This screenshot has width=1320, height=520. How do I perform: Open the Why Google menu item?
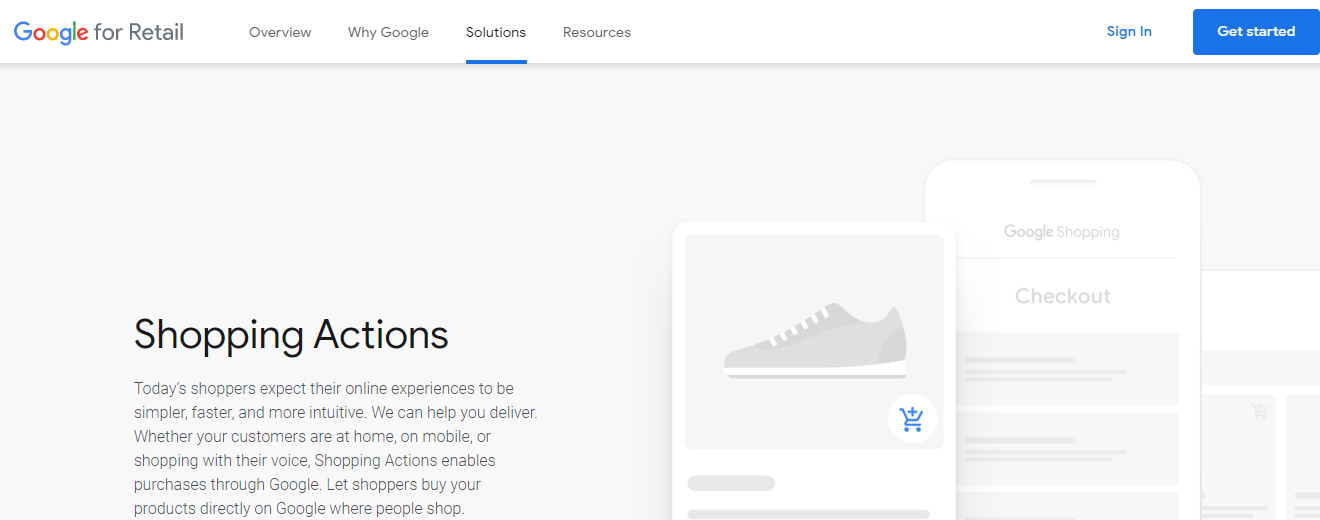coord(388,32)
